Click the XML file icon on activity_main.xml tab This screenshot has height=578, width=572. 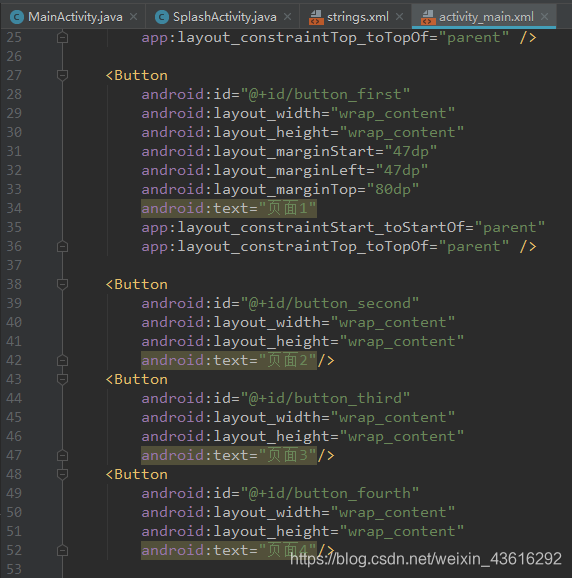(428, 17)
